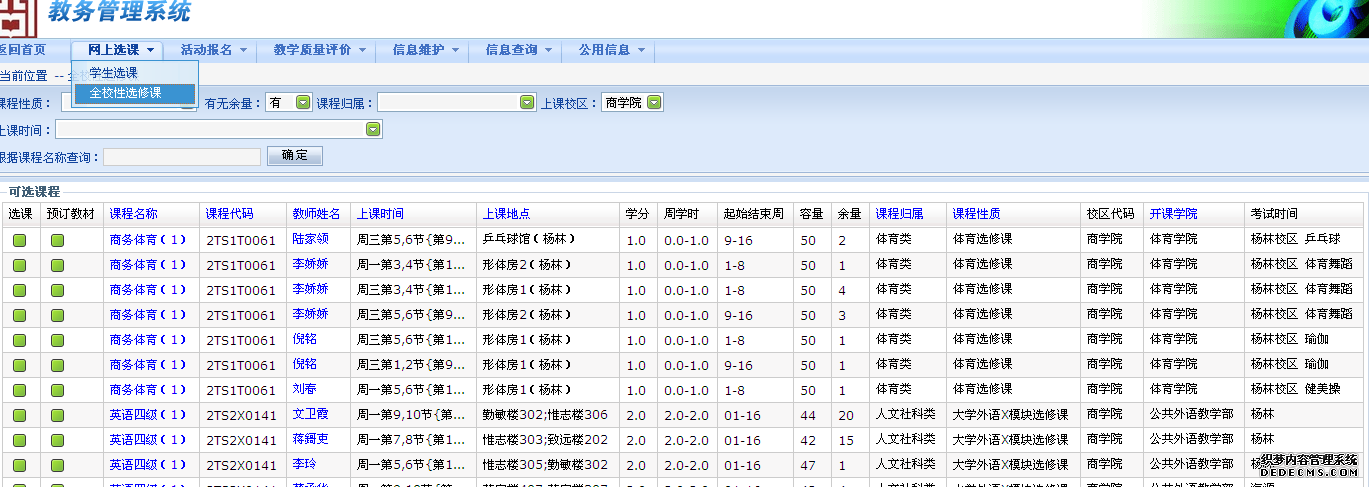Click the 选课 green icon for teacher 陆家颂

(x=19, y=240)
